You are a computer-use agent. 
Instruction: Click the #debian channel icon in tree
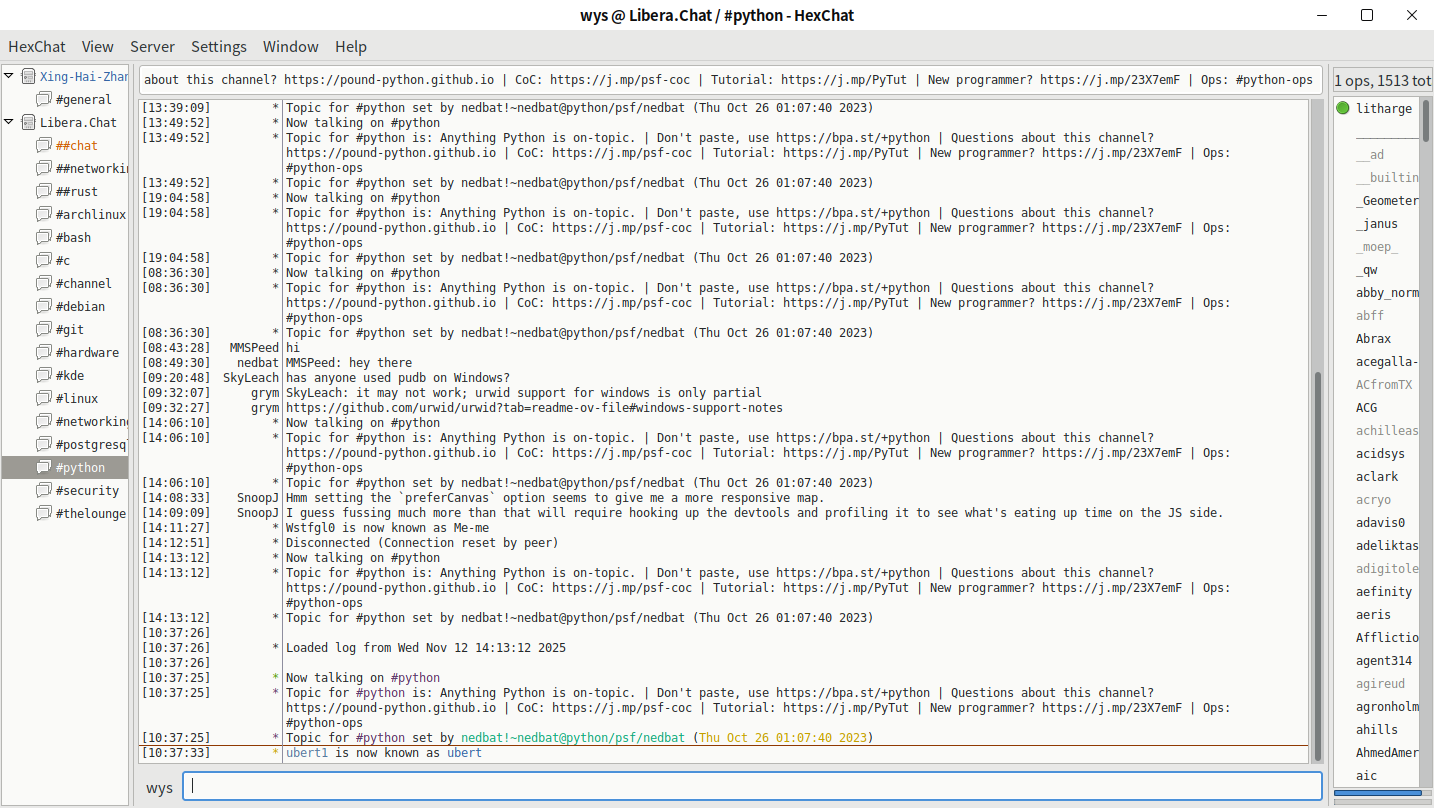pos(43,306)
